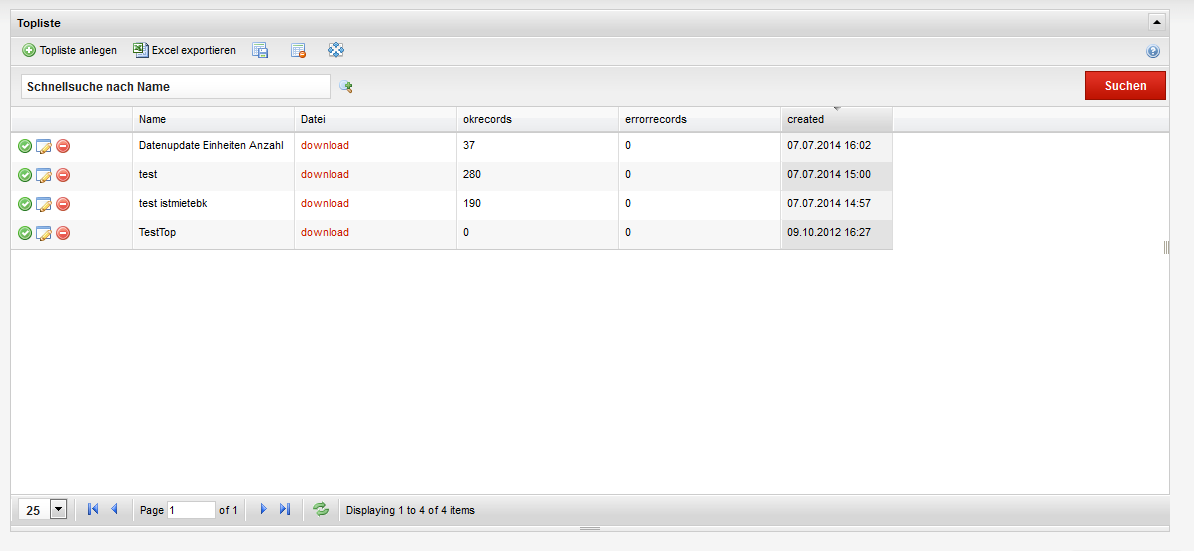Edit the 'test istmietebk' row with pencil icon
The height and width of the screenshot is (551, 1194).
pos(44,204)
